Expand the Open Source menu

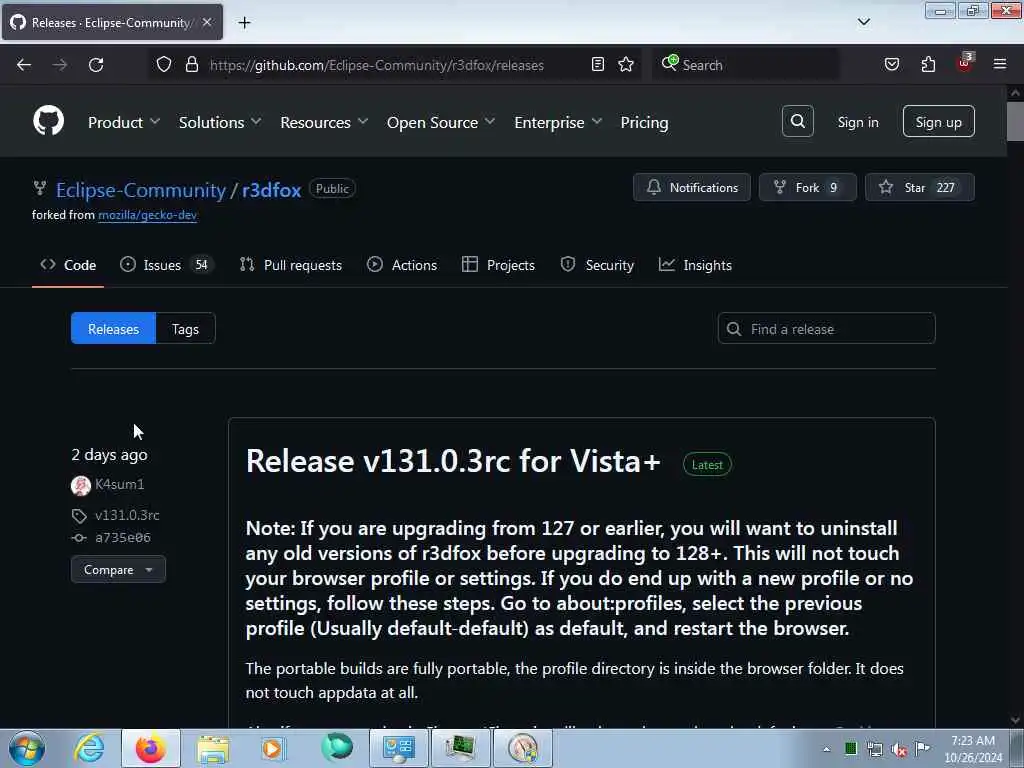[x=441, y=122]
